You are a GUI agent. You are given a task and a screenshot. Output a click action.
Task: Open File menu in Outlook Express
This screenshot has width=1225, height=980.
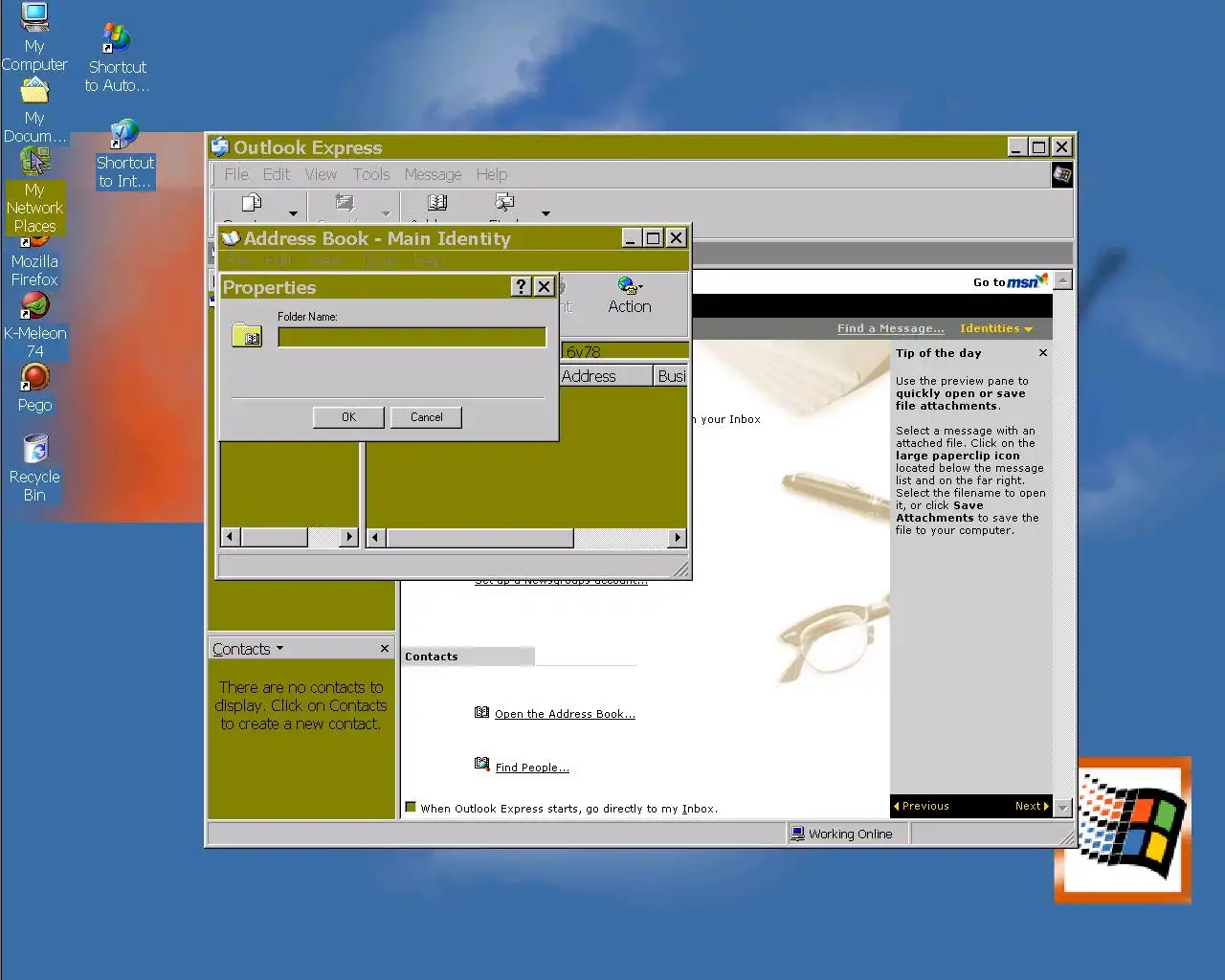(236, 174)
